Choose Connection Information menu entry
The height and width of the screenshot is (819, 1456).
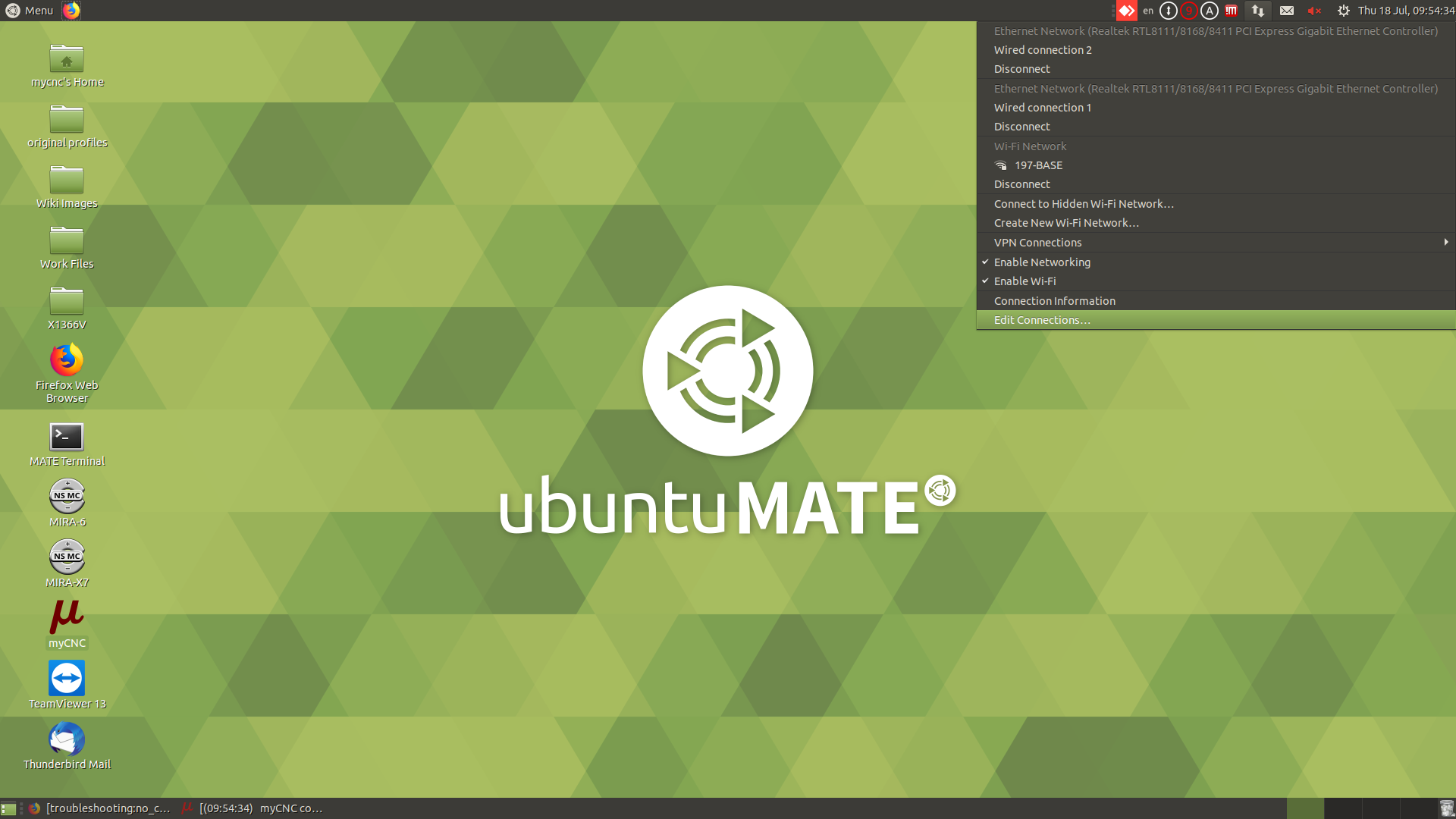point(1054,301)
